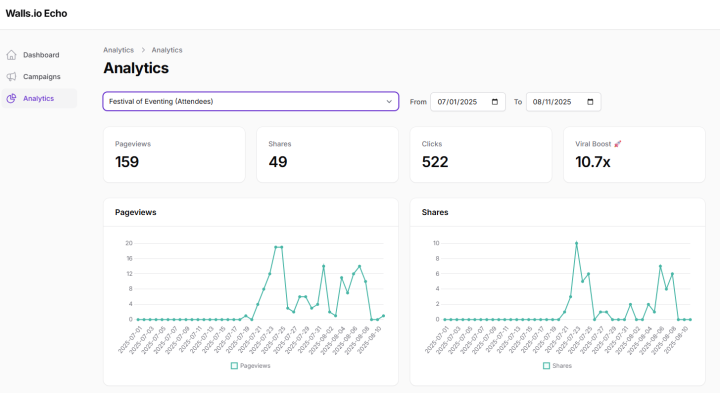Click the Viral Boost rocket icon
This screenshot has height=393, width=720.
pyautogui.click(x=618, y=144)
